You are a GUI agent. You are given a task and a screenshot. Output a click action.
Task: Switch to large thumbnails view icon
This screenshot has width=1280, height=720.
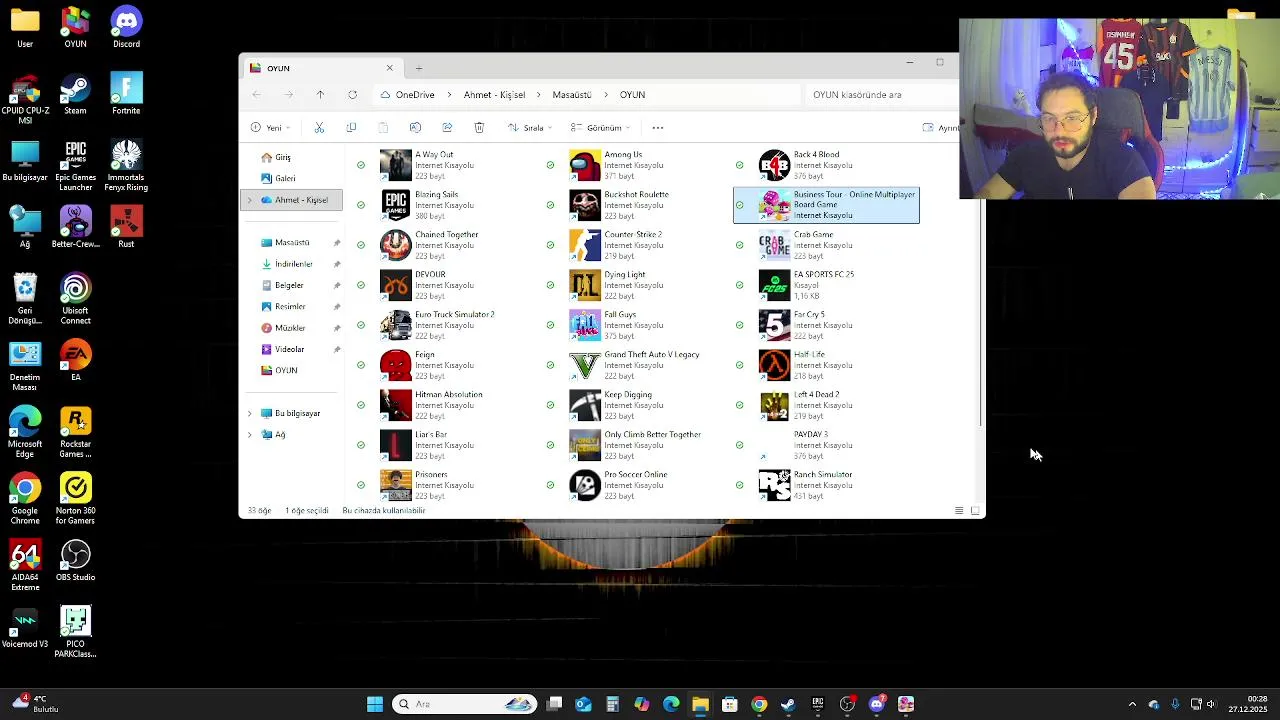click(975, 510)
